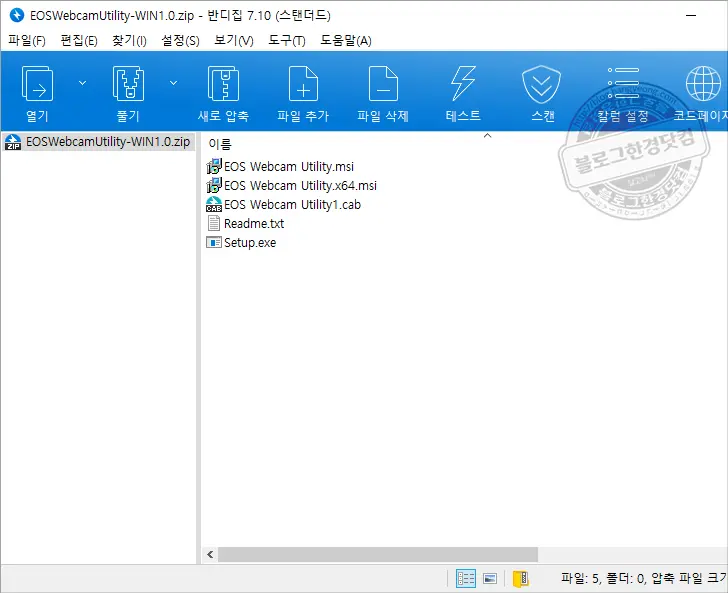Click the 이름 column header
Screen dimensions: 728x593
point(220,144)
